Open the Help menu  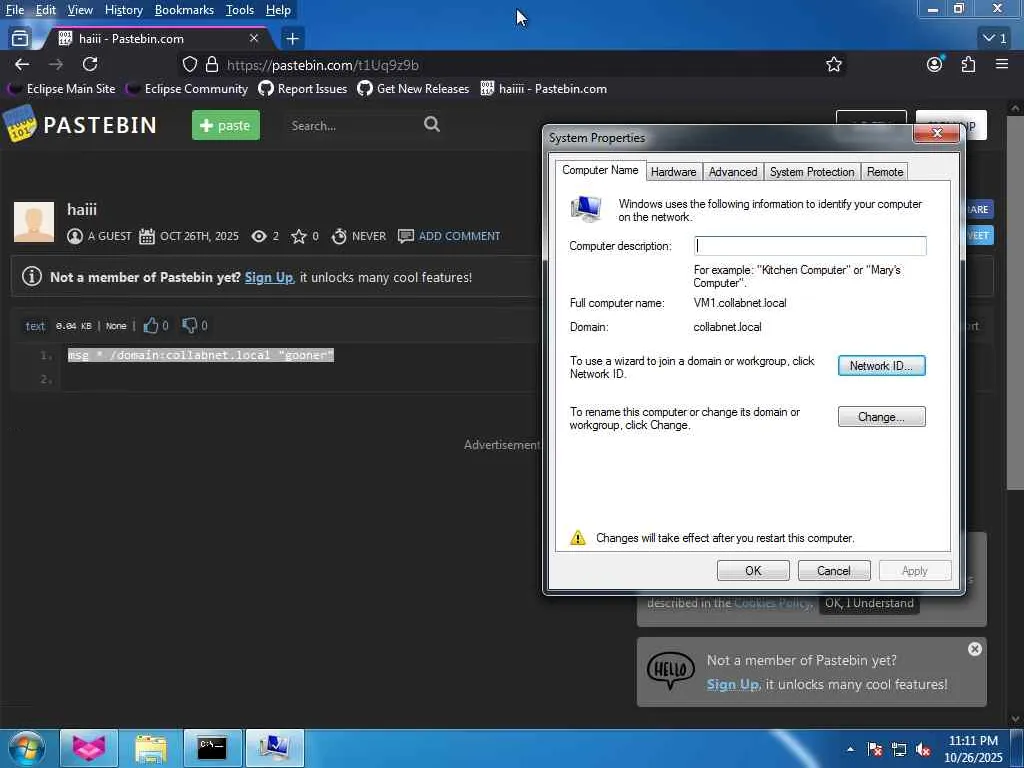278,10
